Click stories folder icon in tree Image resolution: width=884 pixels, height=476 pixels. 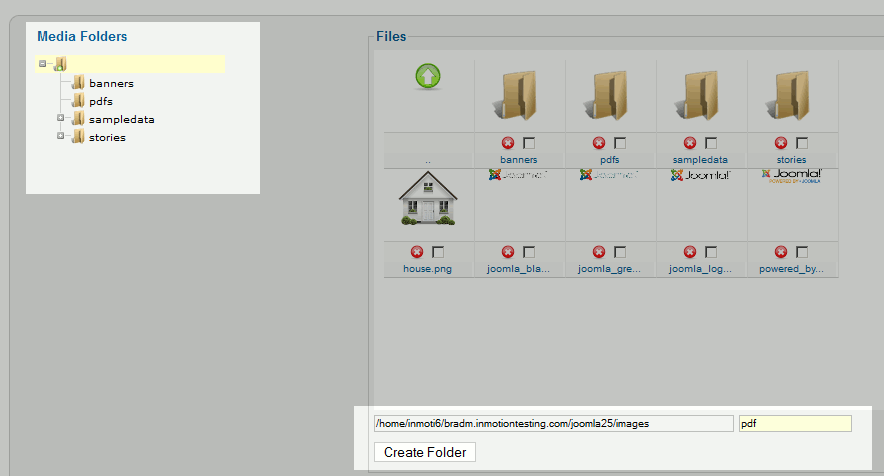coord(78,137)
